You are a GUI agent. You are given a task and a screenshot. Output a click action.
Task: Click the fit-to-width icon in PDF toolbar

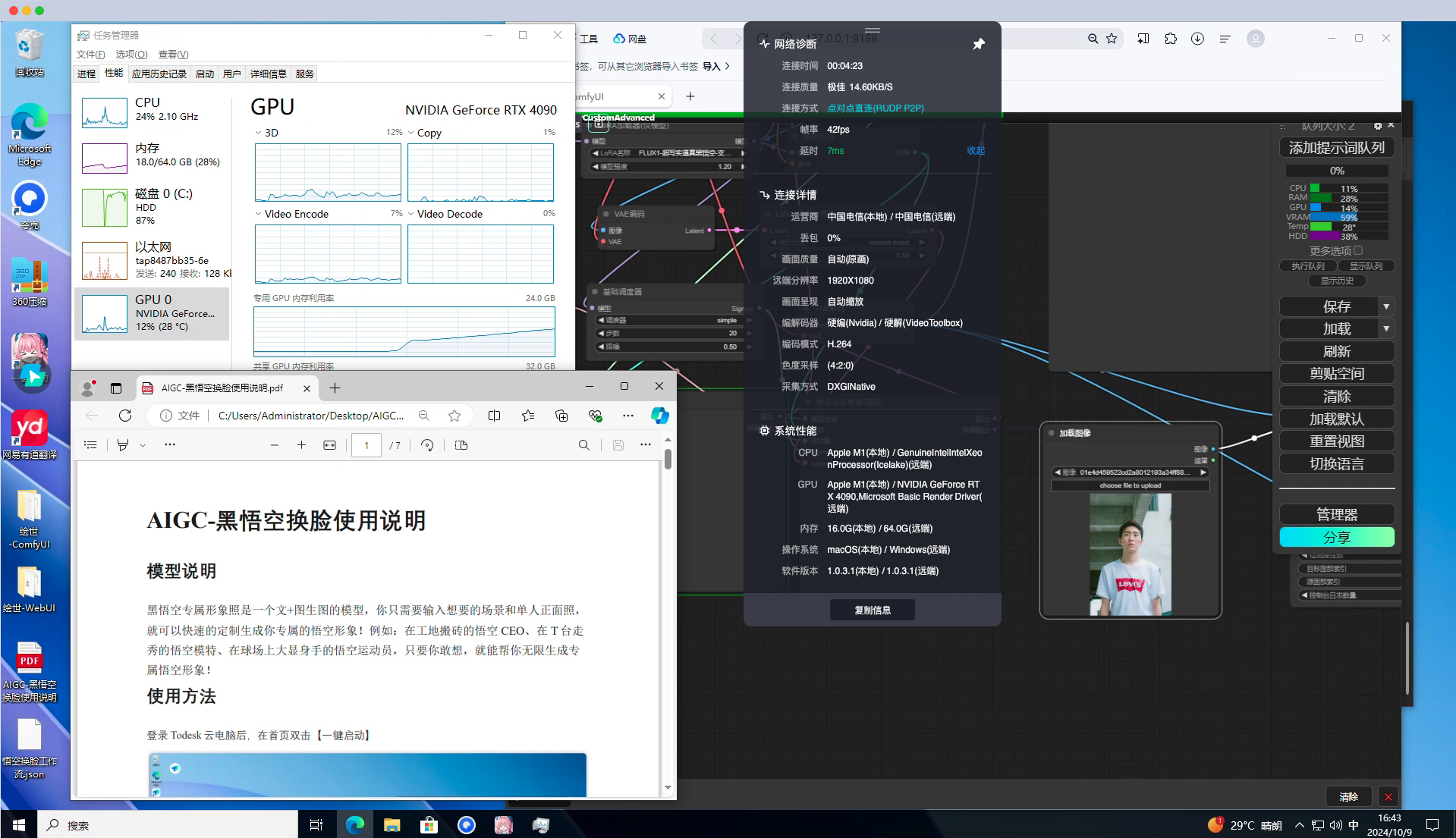pos(329,445)
